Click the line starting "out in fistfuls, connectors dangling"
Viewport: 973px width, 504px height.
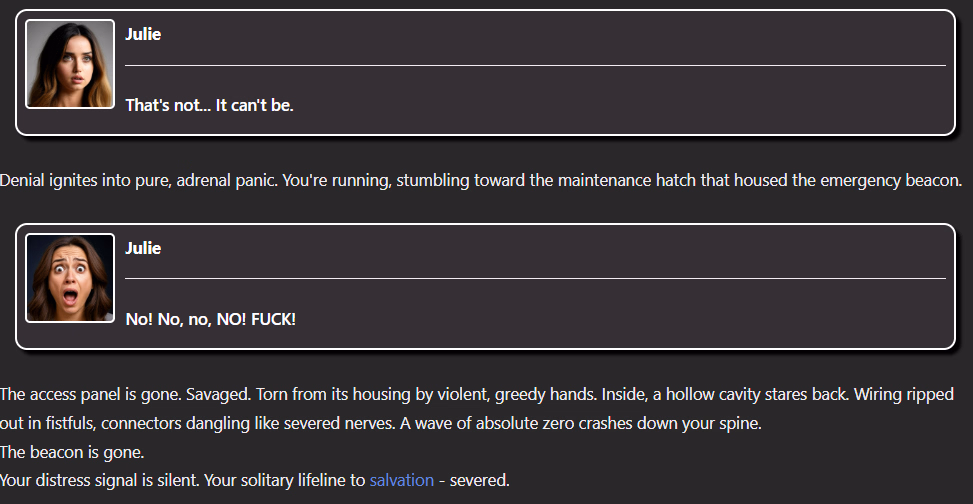[380, 423]
